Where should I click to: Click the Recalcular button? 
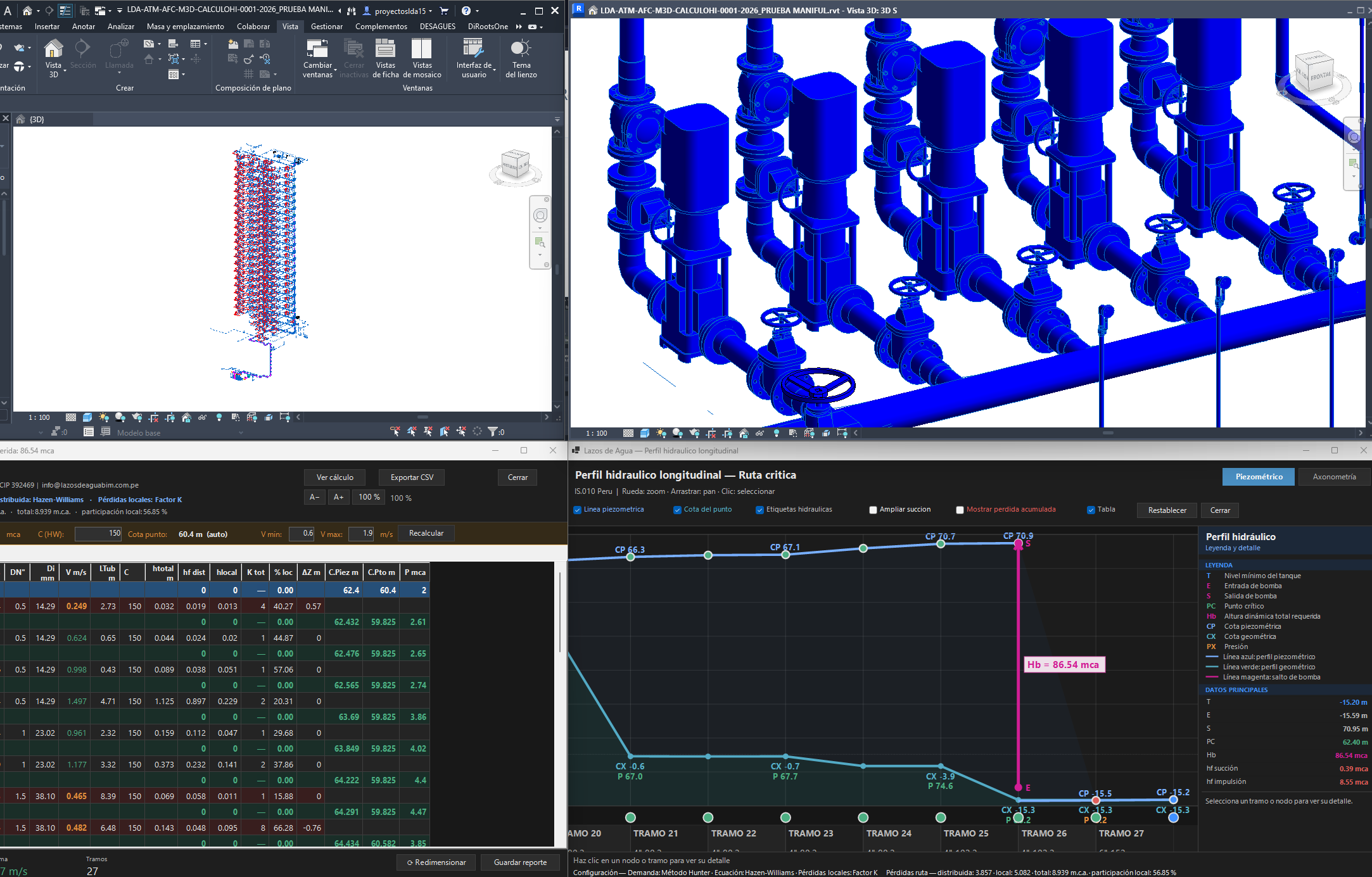point(426,533)
